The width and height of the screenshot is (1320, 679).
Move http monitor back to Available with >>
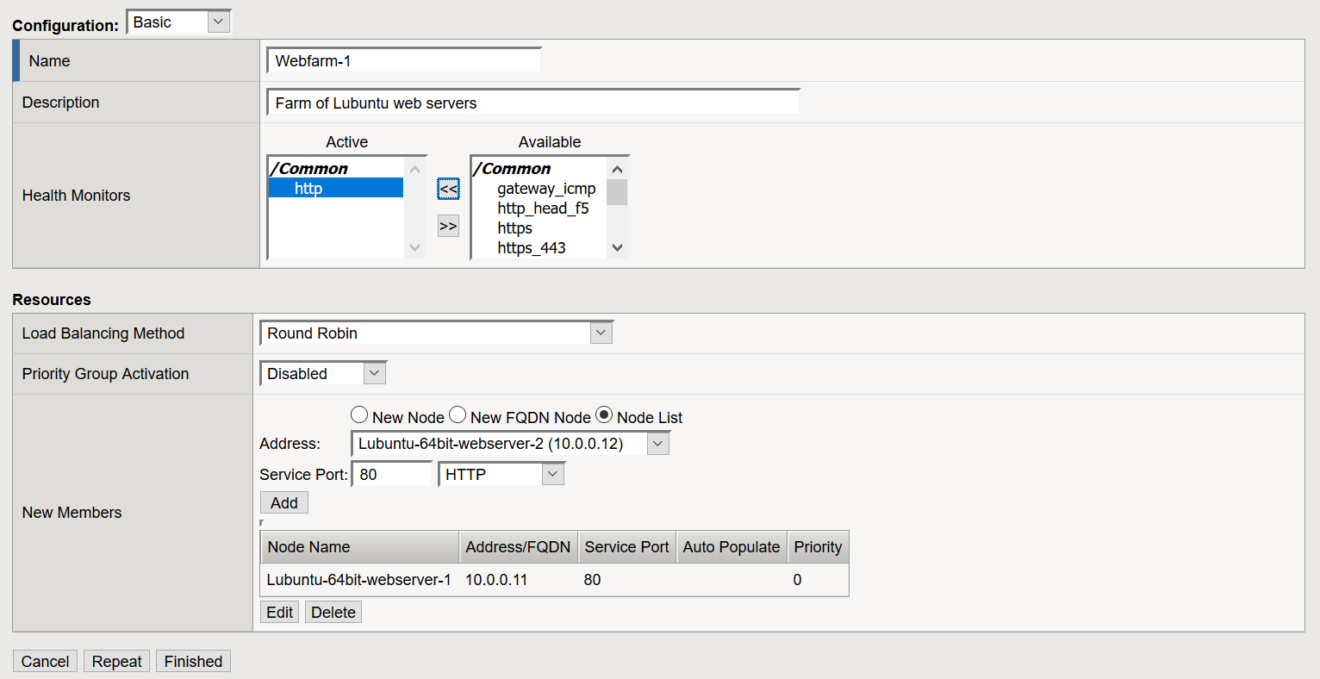(x=447, y=225)
